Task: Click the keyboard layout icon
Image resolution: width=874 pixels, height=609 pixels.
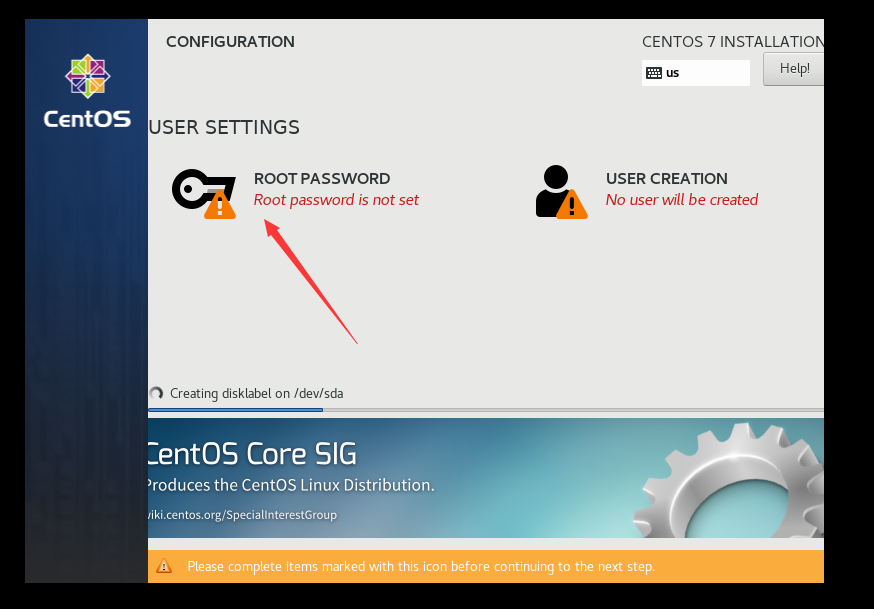Action: click(x=654, y=73)
